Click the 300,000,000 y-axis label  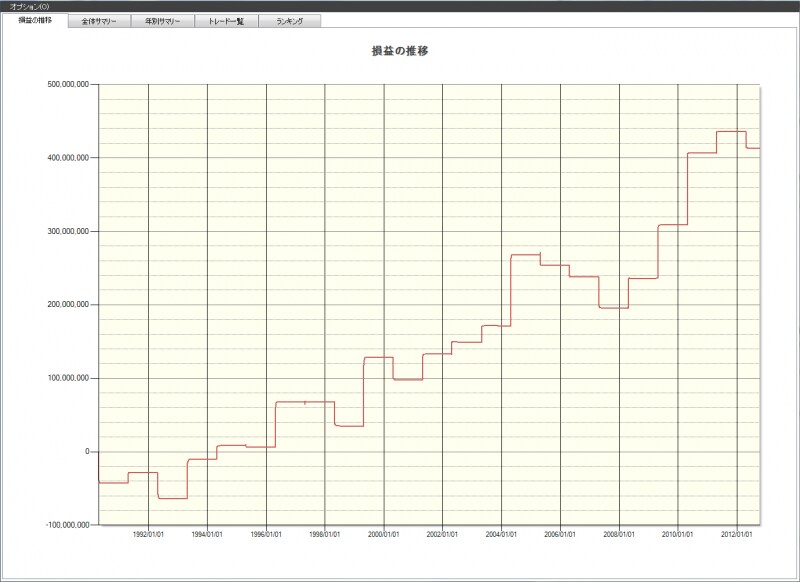click(68, 231)
